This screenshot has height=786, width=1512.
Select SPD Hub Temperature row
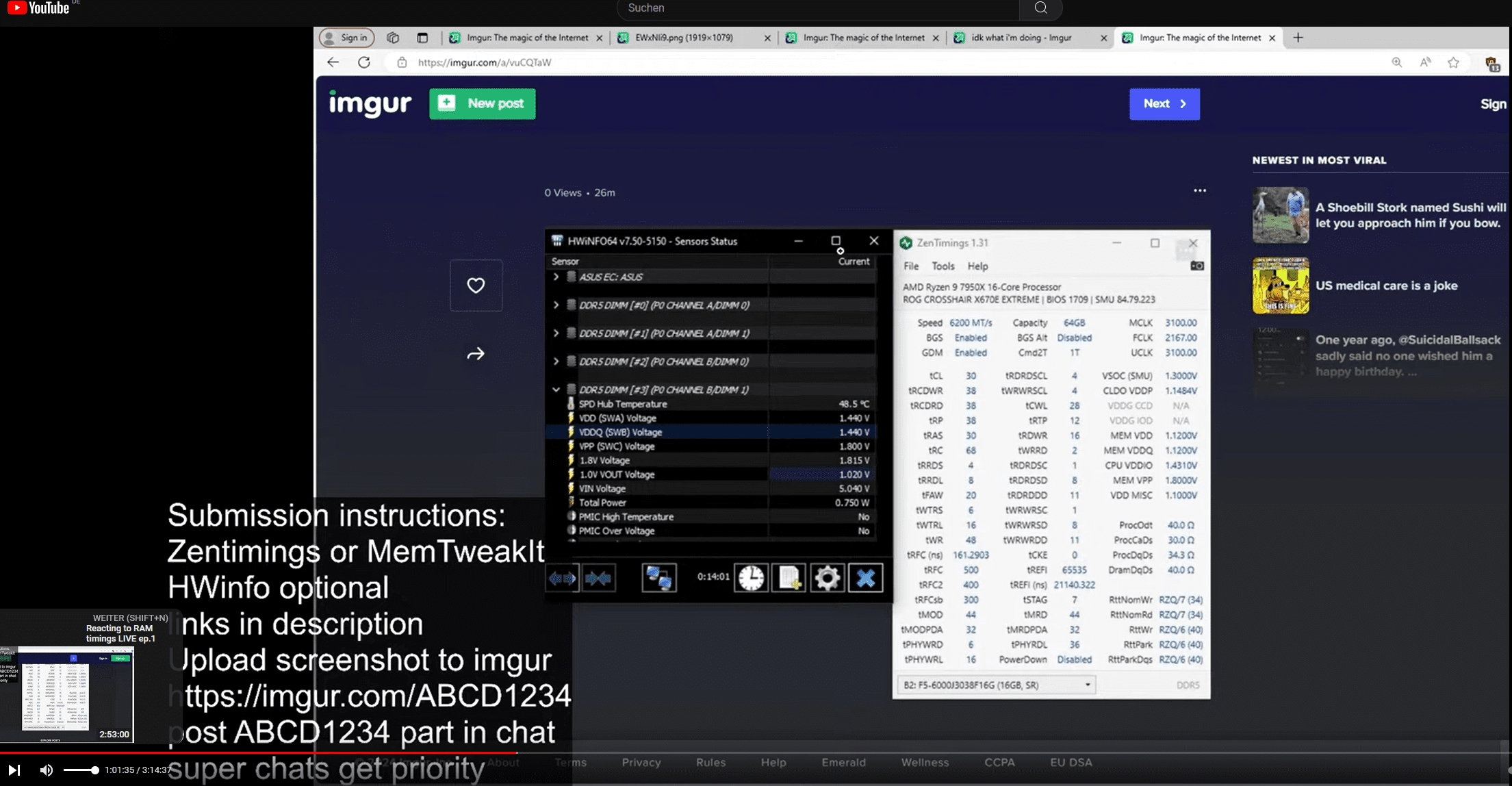coord(710,404)
